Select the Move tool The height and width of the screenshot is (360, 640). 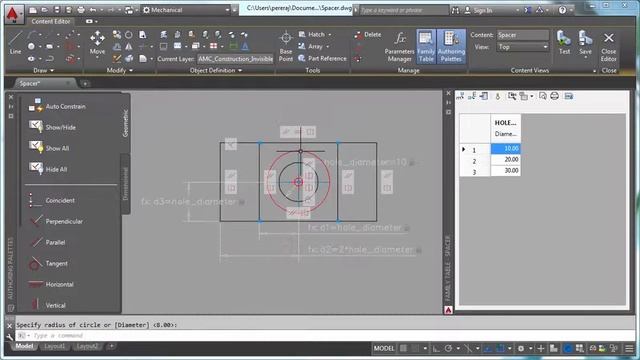[97, 43]
